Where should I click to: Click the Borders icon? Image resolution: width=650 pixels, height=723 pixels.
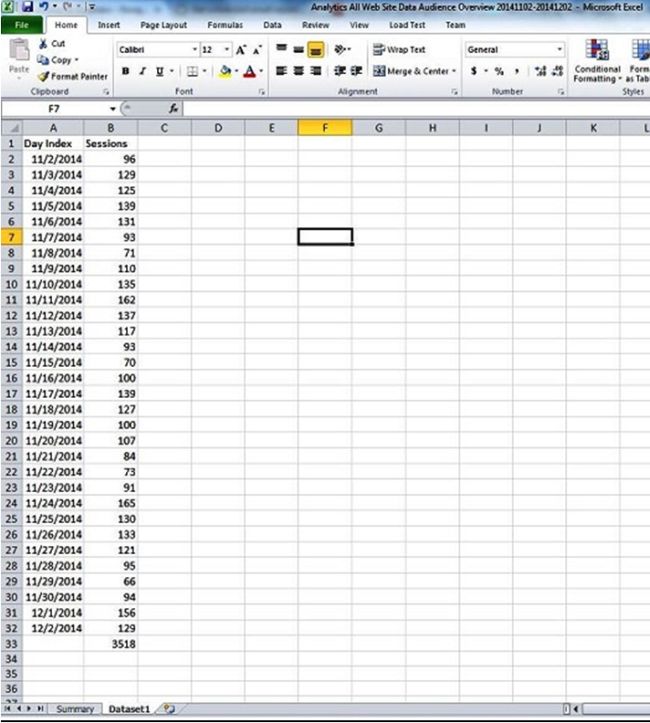(192, 71)
